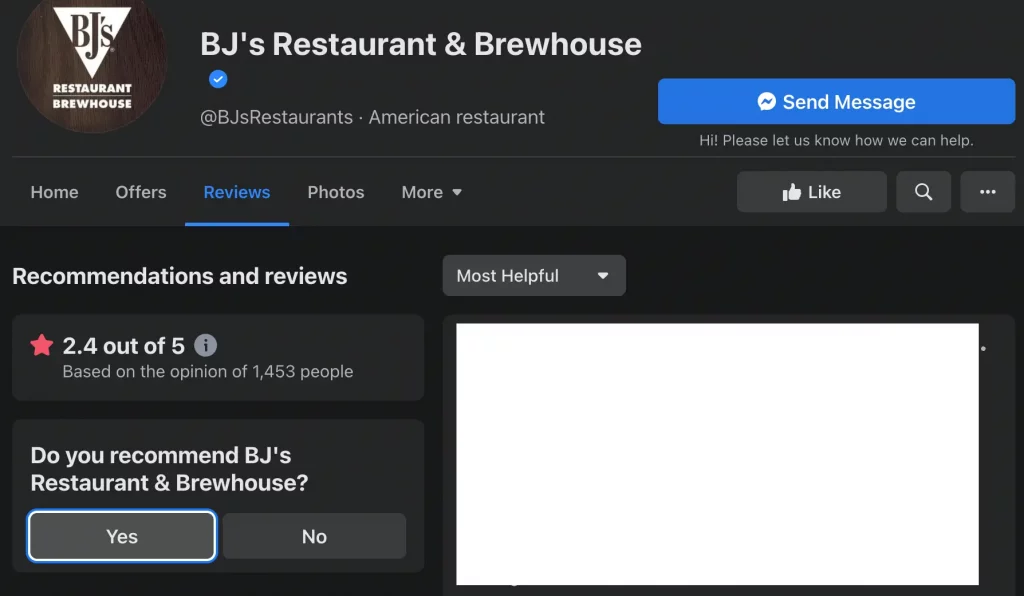
Task: Click the @BJsRestaurants handle text
Action: click(x=276, y=118)
